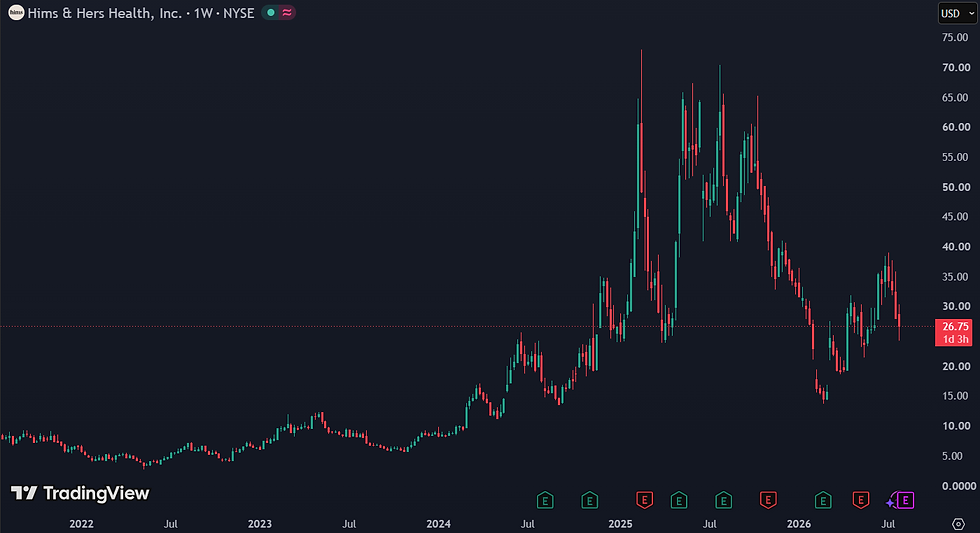This screenshot has height=533, width=980.
Task: Click the 2026 time axis label
Action: tap(798, 524)
